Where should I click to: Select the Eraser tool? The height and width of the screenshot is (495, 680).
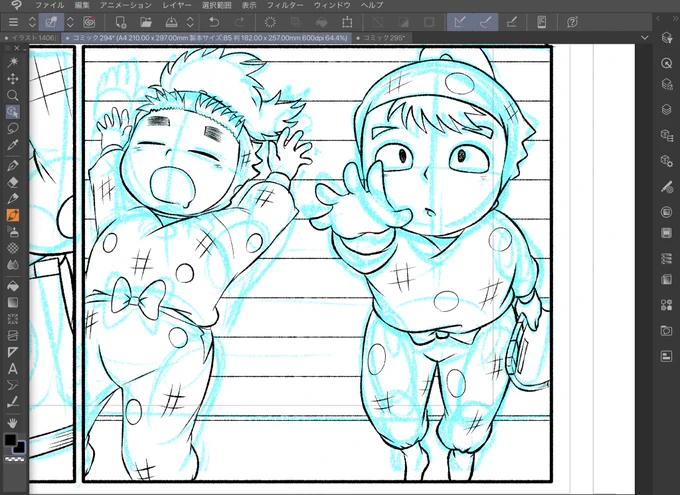13,182
